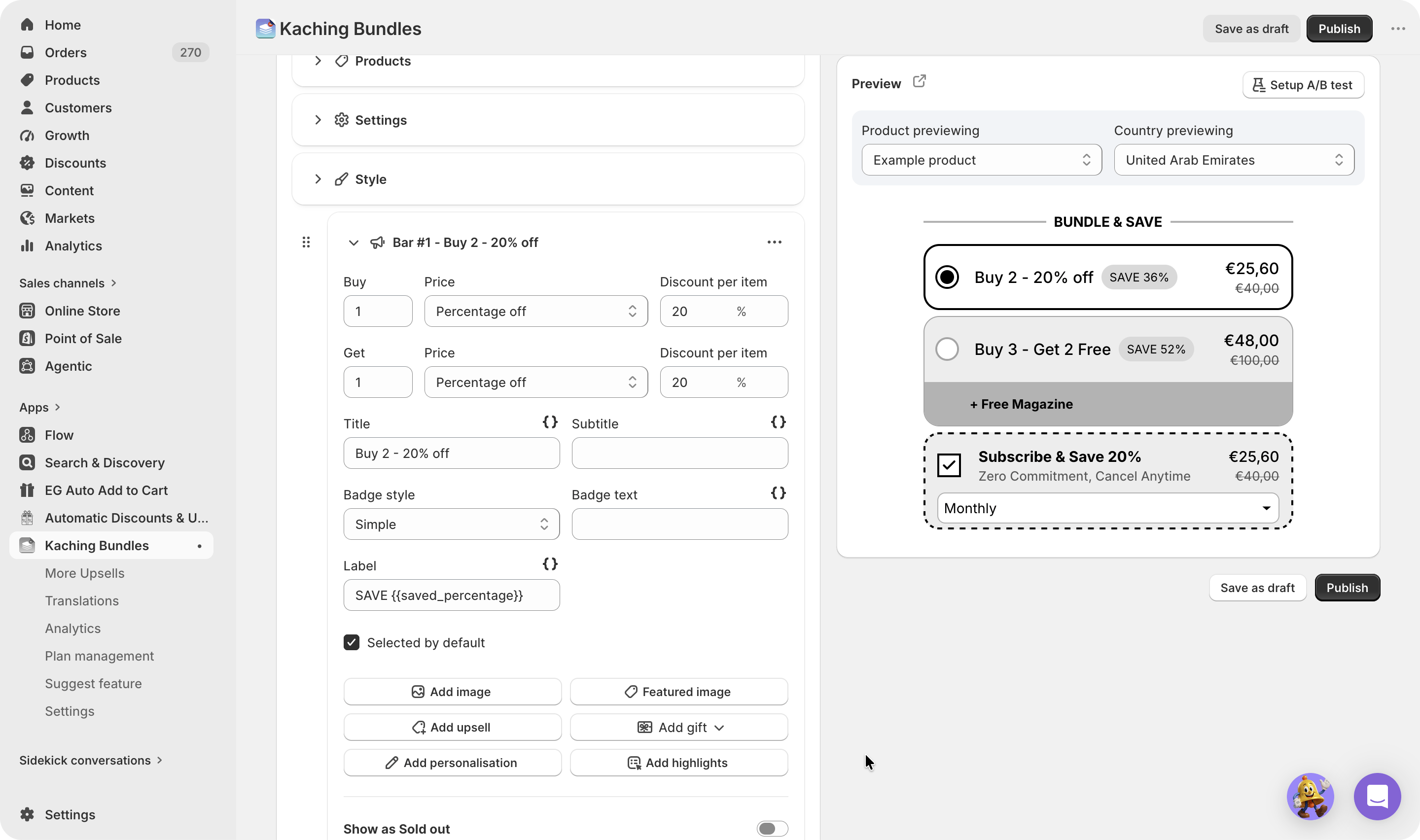Click Setup A/B test button

(x=1303, y=85)
